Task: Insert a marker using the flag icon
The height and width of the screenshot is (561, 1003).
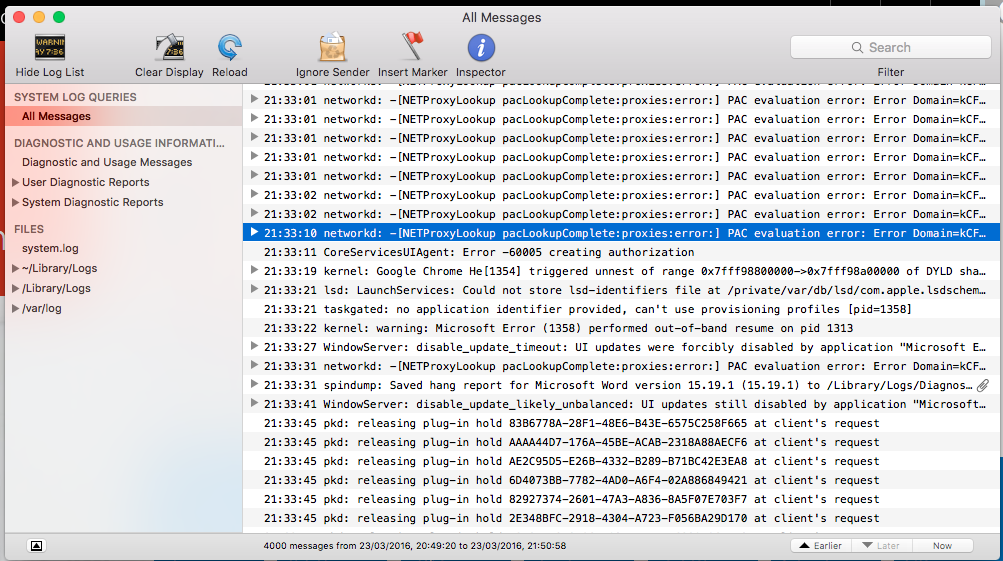Action: (413, 48)
